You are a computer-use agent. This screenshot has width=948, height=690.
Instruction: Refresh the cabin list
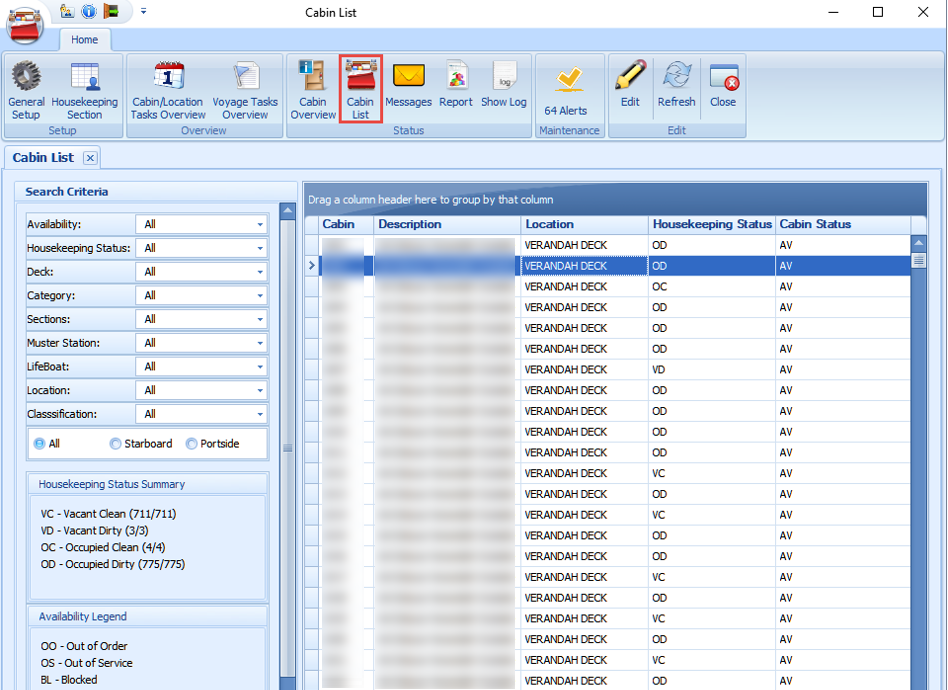tap(676, 90)
